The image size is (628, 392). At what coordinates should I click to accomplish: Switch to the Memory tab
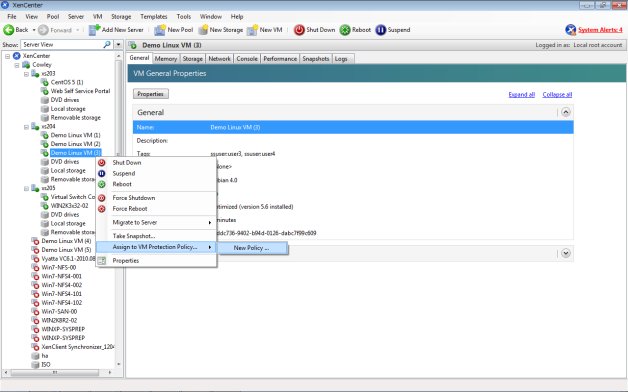(166, 59)
